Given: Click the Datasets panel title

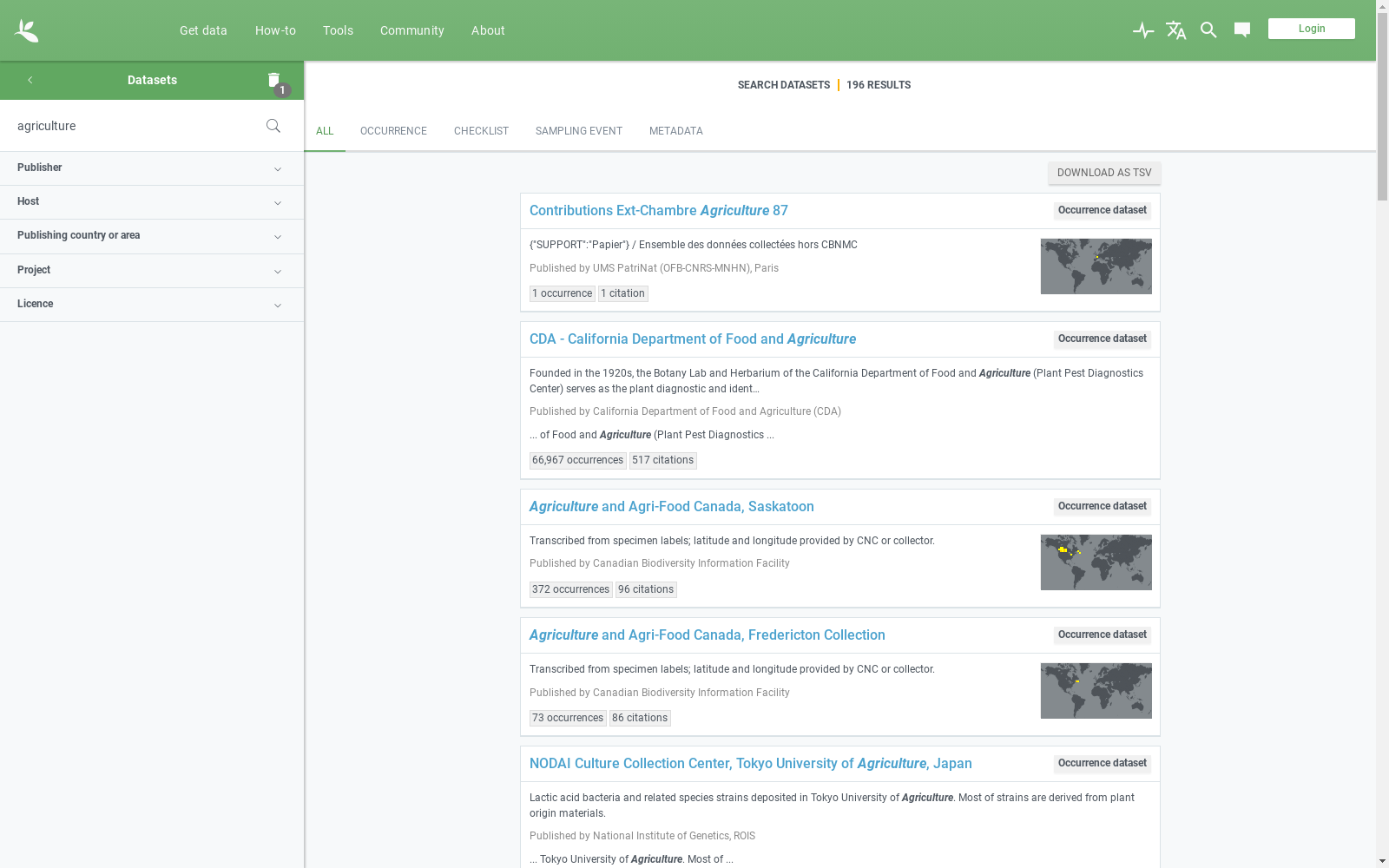Looking at the screenshot, I should click(x=152, y=80).
